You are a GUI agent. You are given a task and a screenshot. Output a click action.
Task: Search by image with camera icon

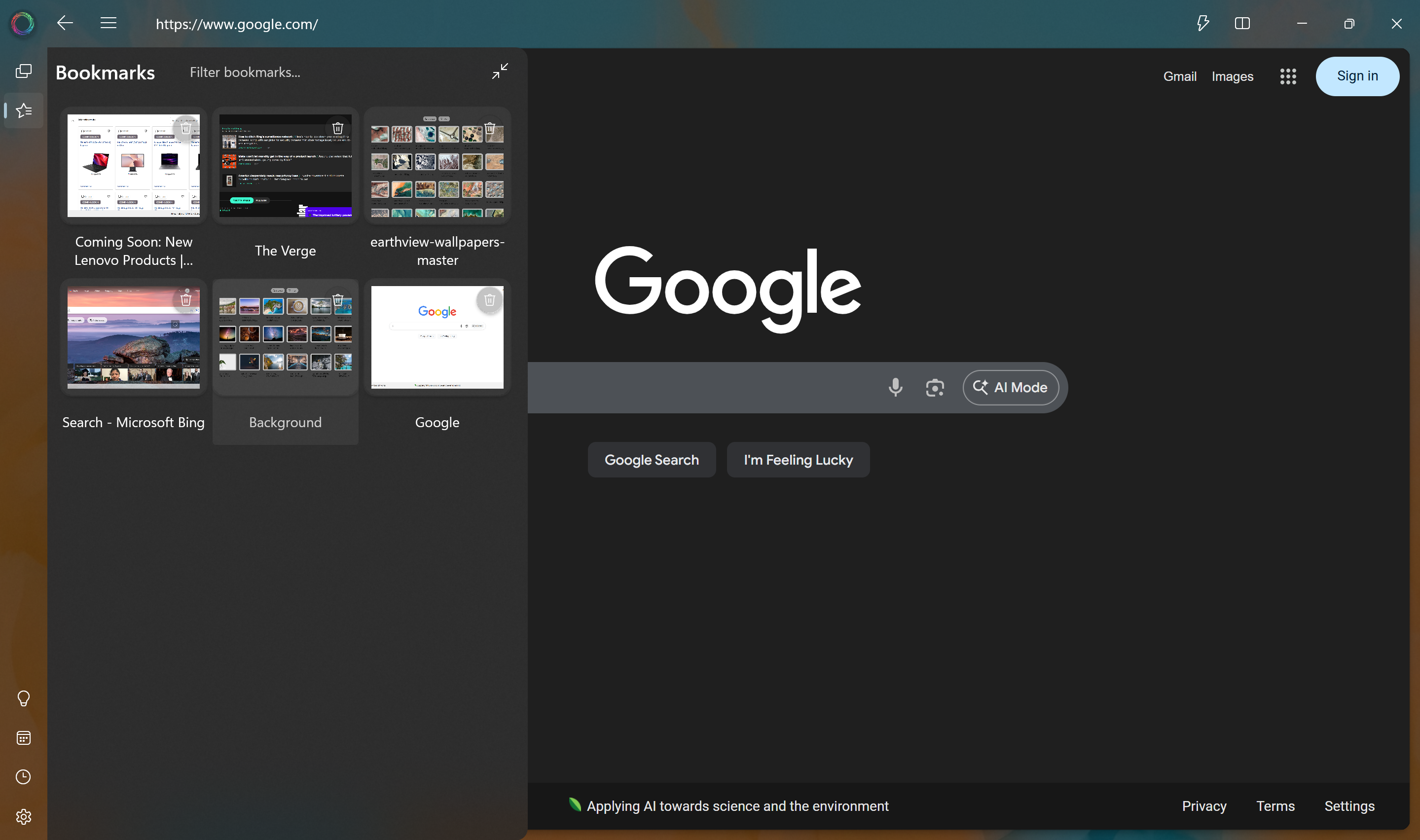934,388
